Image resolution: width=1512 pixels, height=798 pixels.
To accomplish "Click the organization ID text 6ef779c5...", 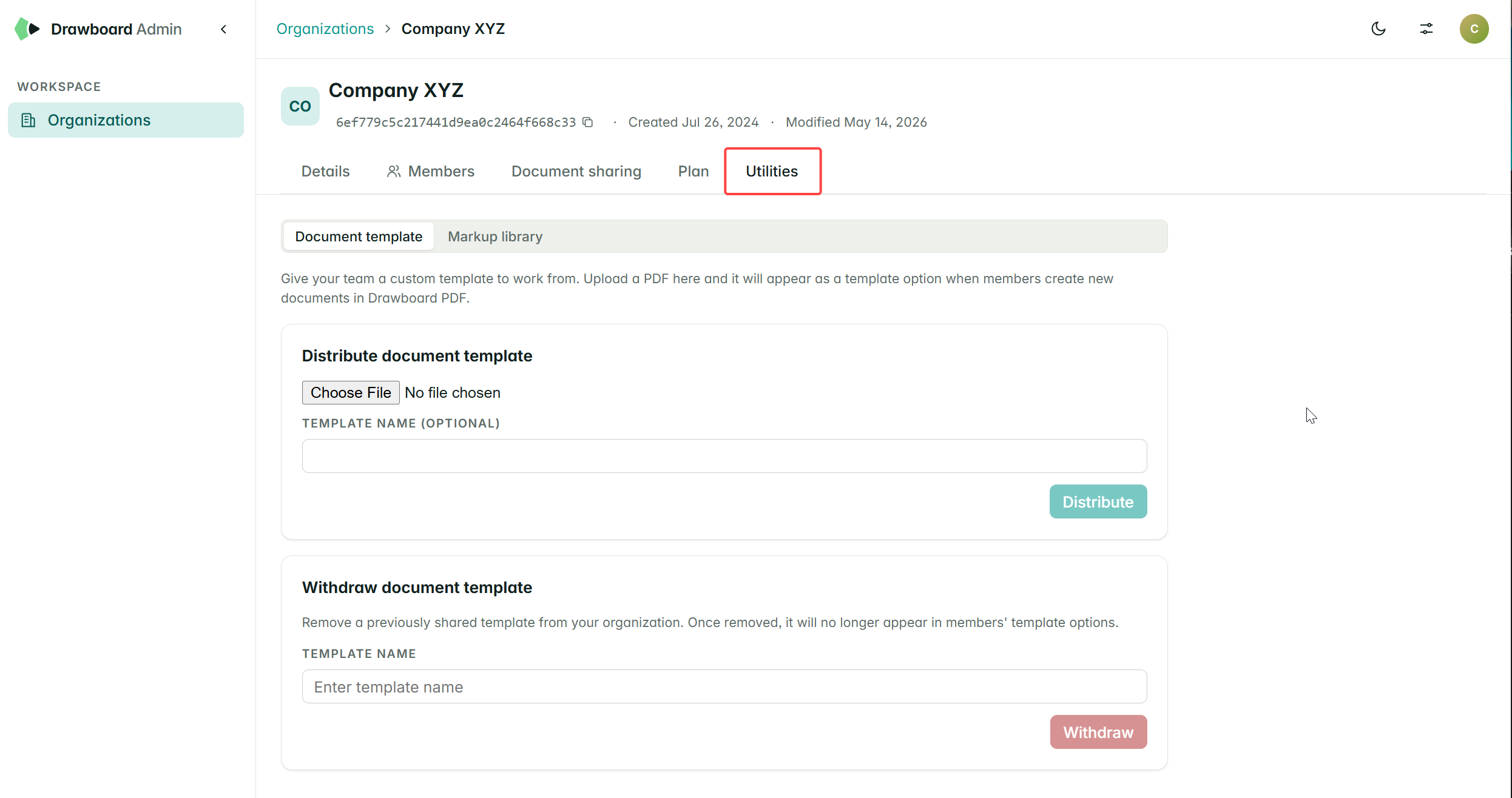I will click(x=456, y=122).
